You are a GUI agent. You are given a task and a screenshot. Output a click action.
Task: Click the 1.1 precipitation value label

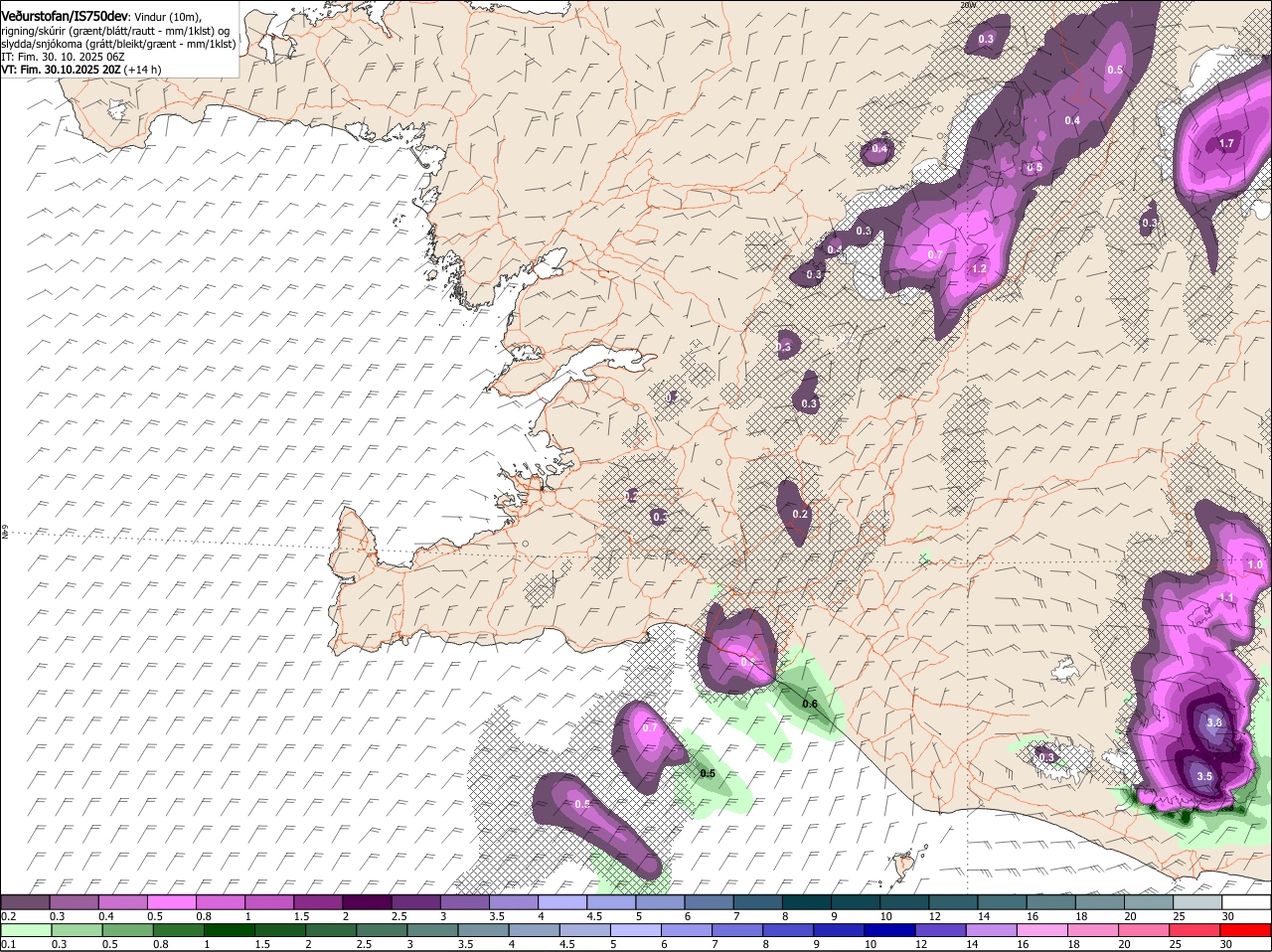(x=1225, y=596)
